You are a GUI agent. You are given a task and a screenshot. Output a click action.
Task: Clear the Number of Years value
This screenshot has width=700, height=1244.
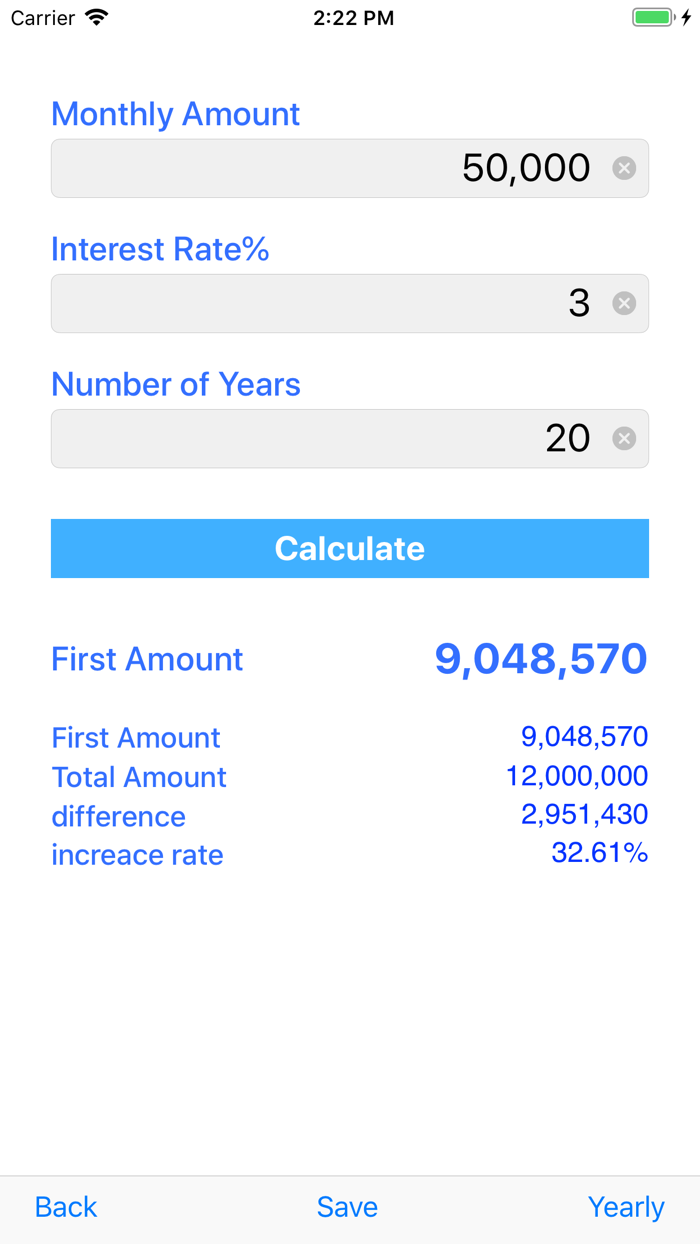click(x=623, y=438)
